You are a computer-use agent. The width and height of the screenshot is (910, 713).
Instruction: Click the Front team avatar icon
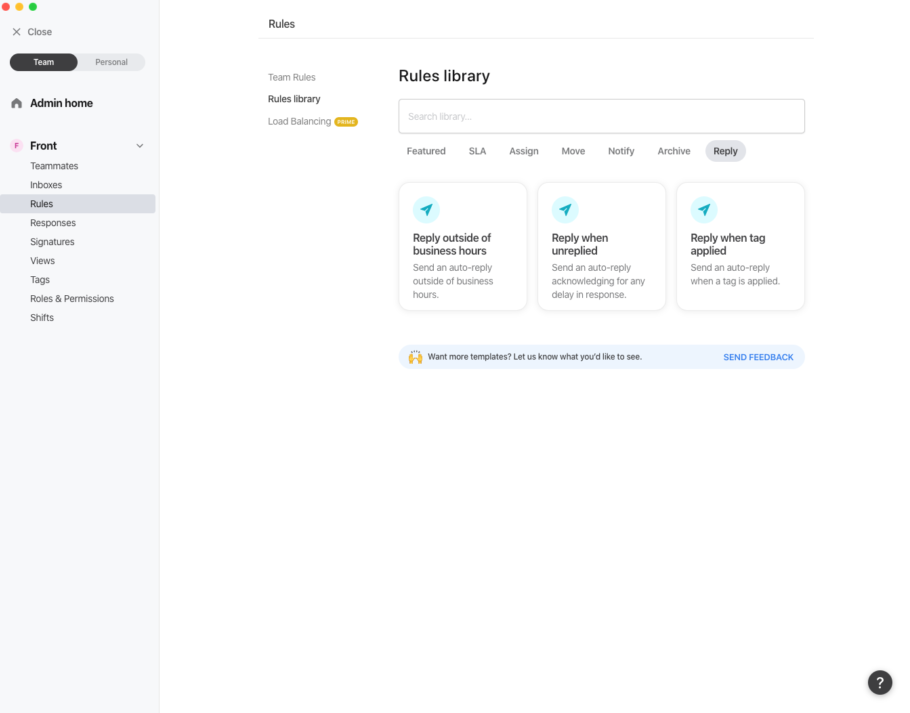pos(16,146)
